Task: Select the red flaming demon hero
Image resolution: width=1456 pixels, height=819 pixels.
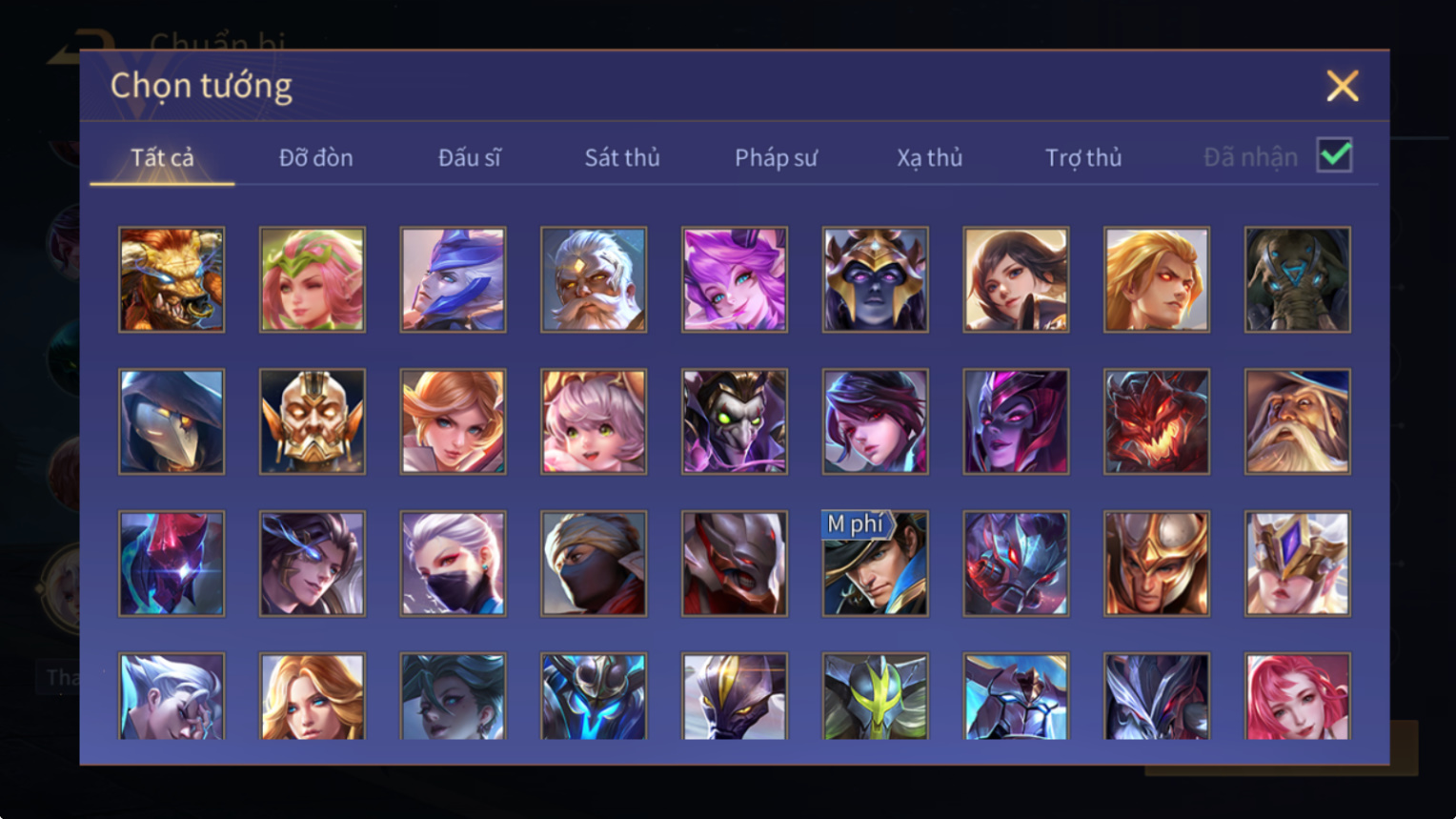Action: point(1157,421)
